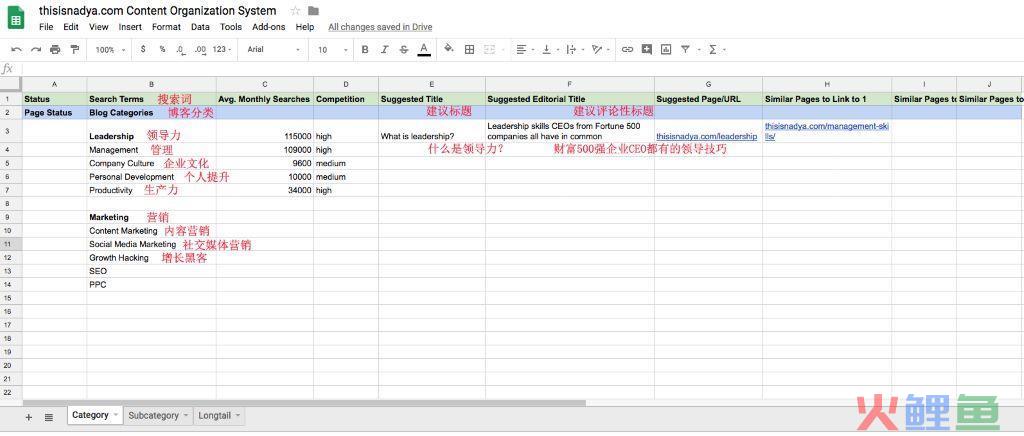This screenshot has height=436, width=1024.
Task: Insert chart icon in toolbar
Action: pyautogui.click(x=665, y=50)
